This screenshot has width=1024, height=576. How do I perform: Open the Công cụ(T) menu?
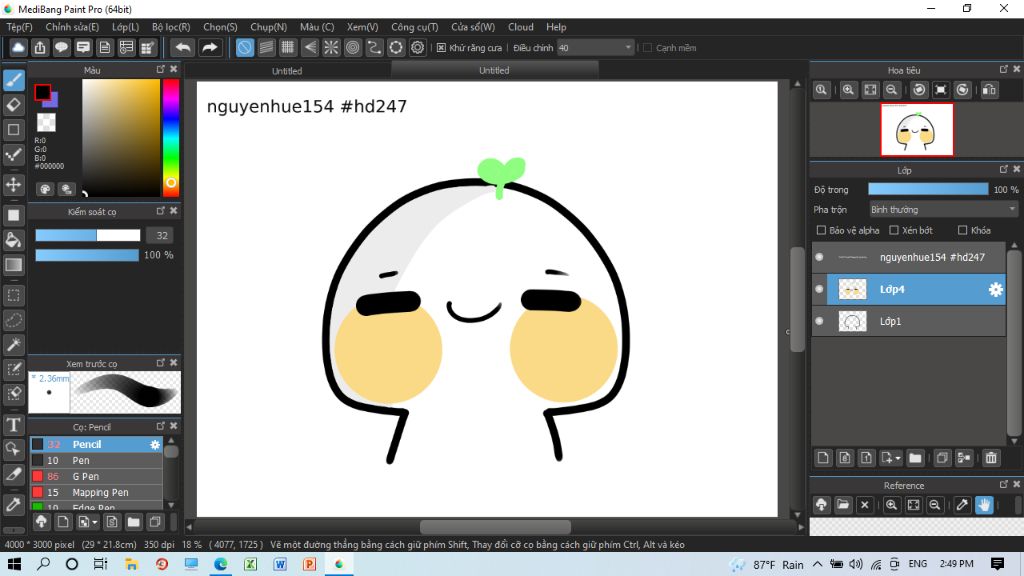point(414,27)
